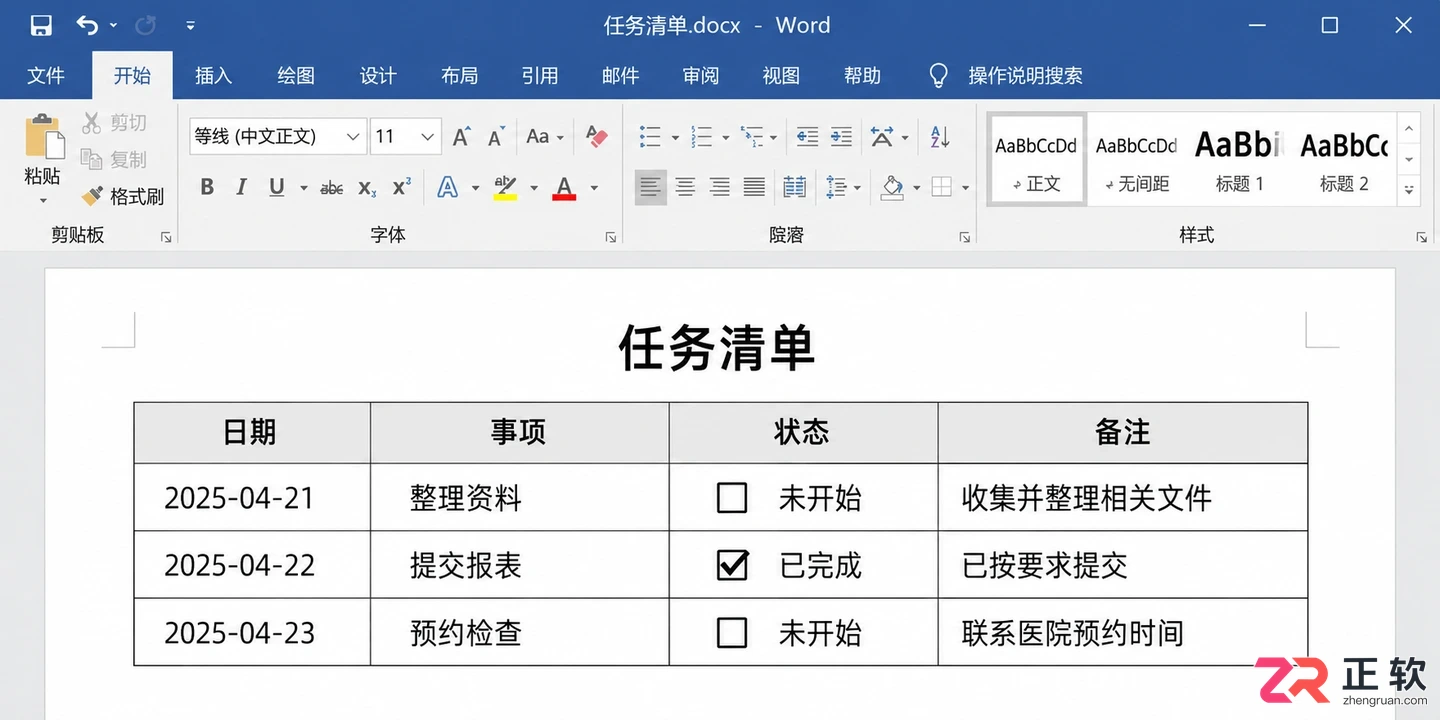Toggle Bold formatting

click(207, 187)
